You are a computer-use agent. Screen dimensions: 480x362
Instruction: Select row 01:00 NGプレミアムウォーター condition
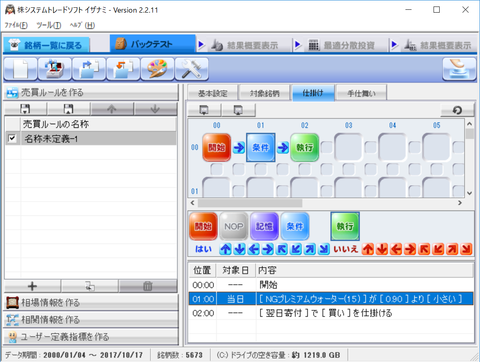331,299
